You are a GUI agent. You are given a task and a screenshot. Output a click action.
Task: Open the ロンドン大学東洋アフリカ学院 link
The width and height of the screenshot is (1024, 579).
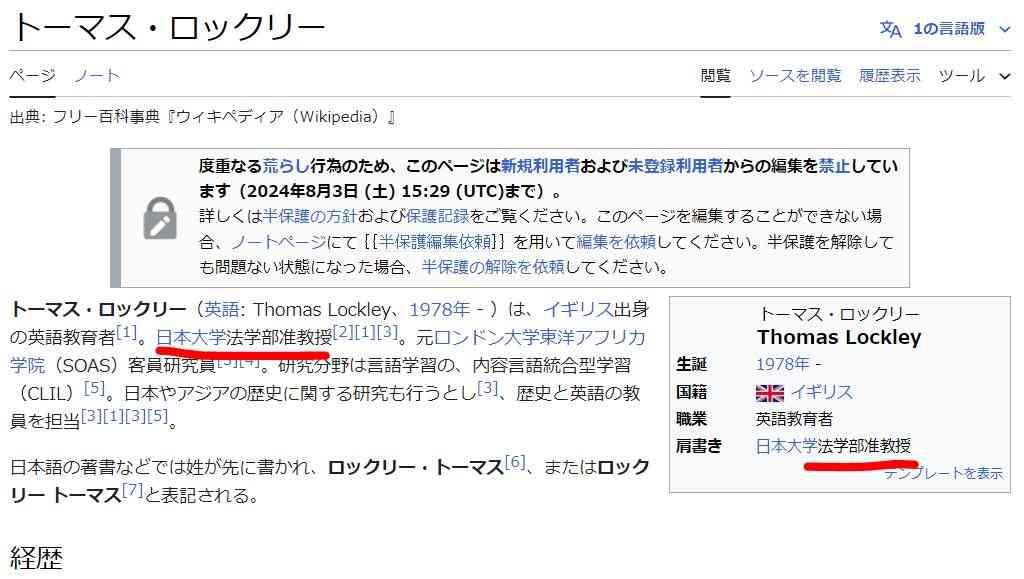coord(539,337)
